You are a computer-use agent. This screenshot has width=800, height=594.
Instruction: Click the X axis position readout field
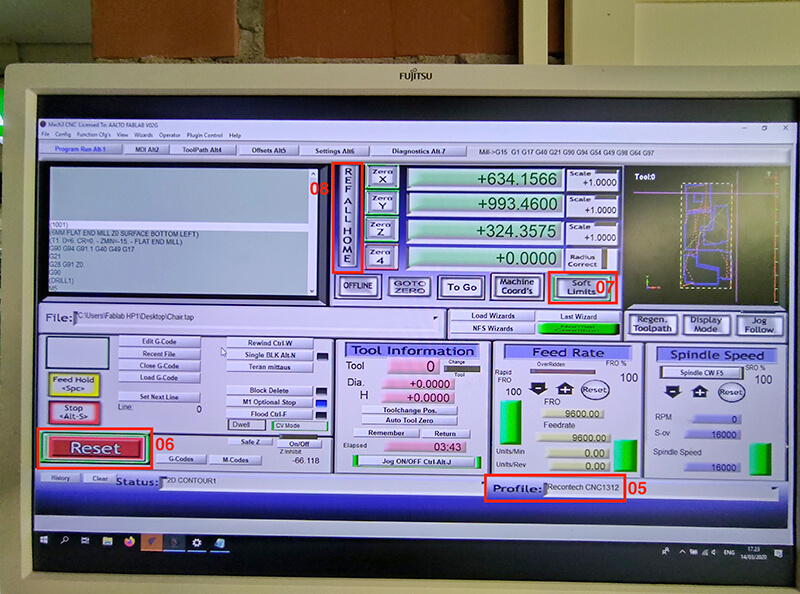[x=484, y=179]
